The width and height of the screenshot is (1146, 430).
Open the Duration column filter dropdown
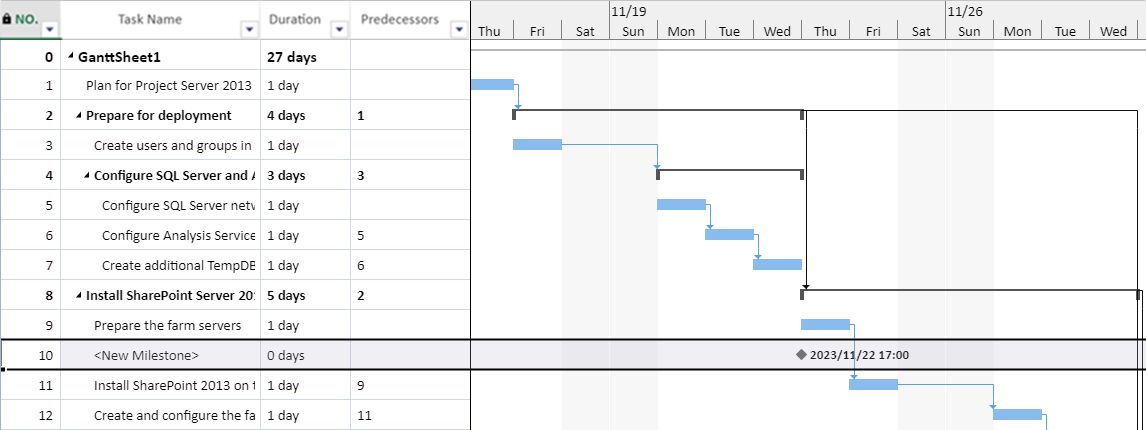[339, 29]
